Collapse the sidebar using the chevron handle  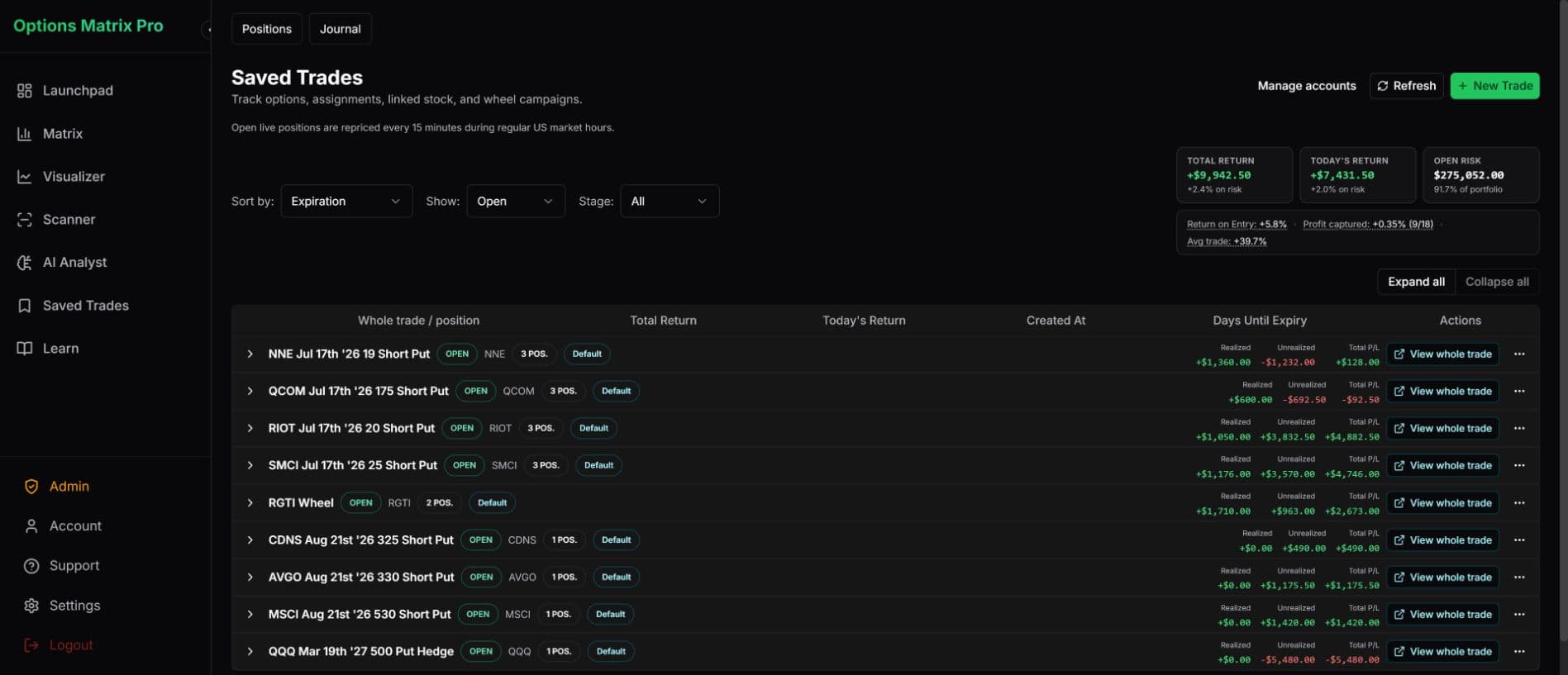point(207,30)
